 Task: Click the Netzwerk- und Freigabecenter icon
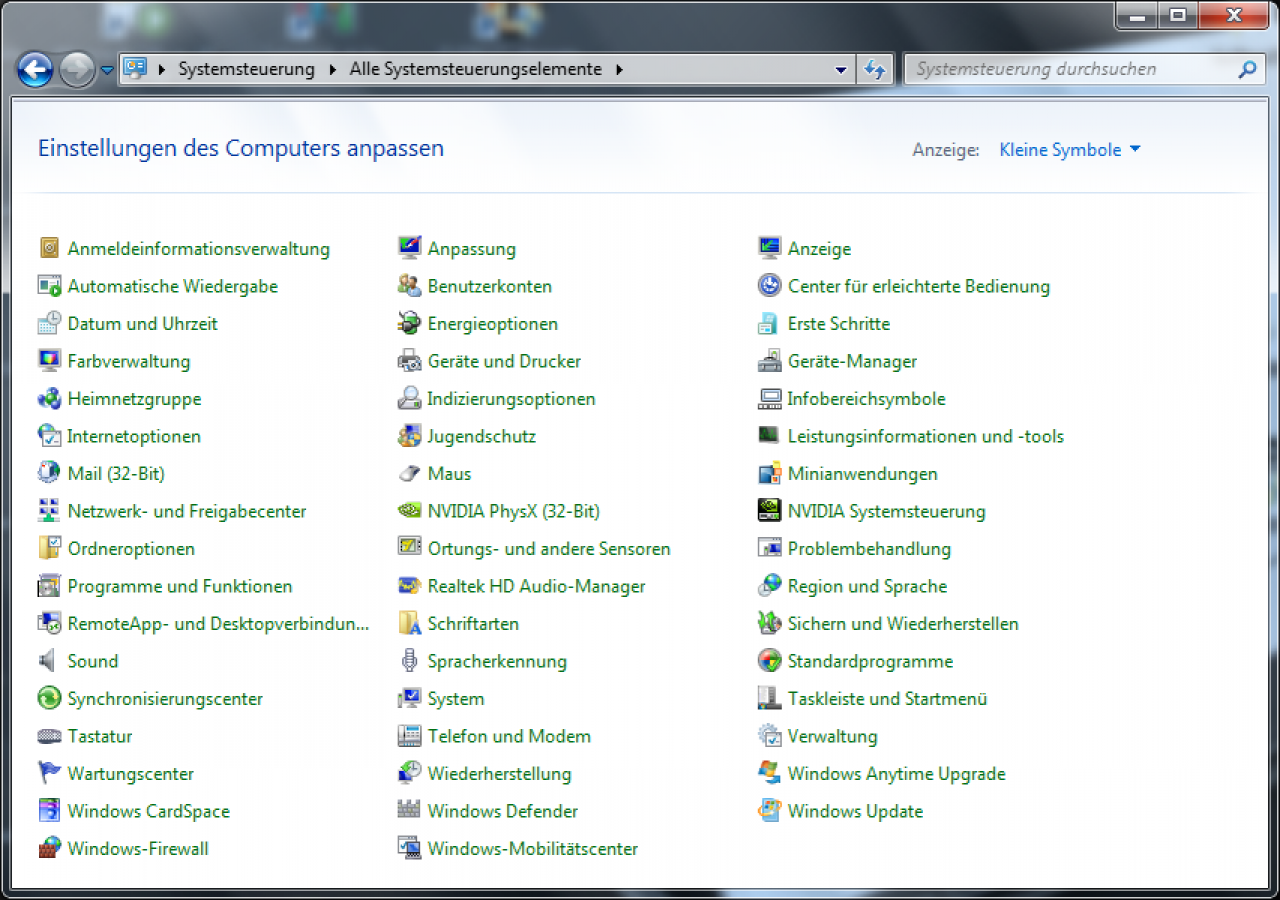[x=49, y=511]
